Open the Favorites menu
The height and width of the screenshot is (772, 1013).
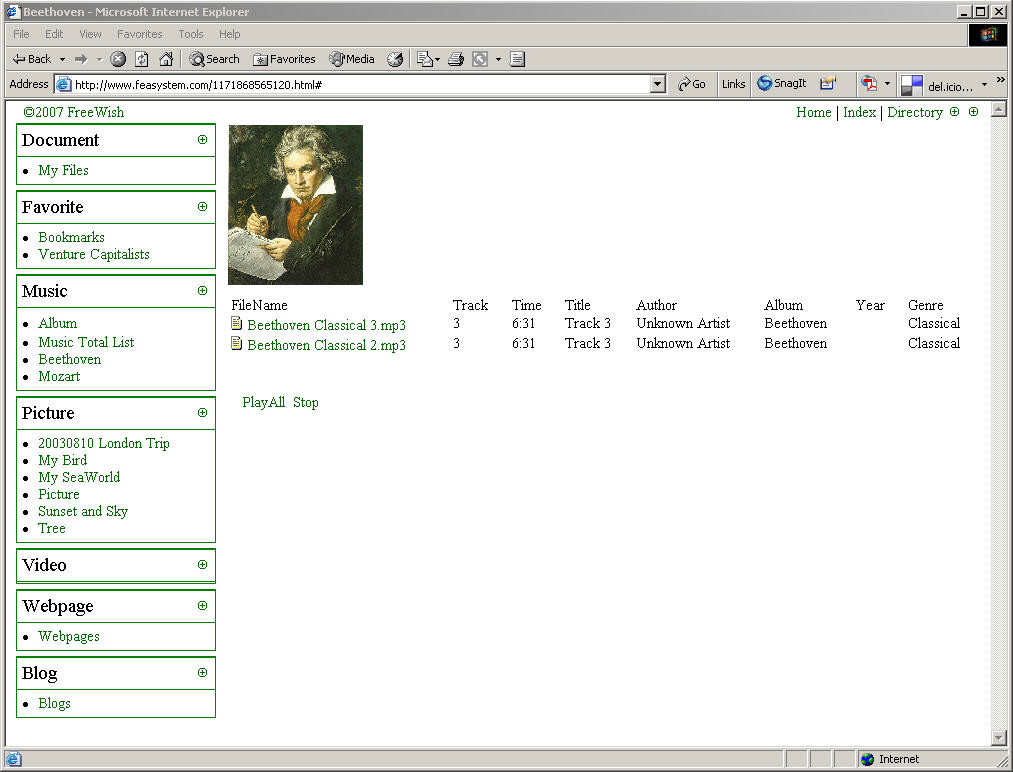tap(140, 34)
